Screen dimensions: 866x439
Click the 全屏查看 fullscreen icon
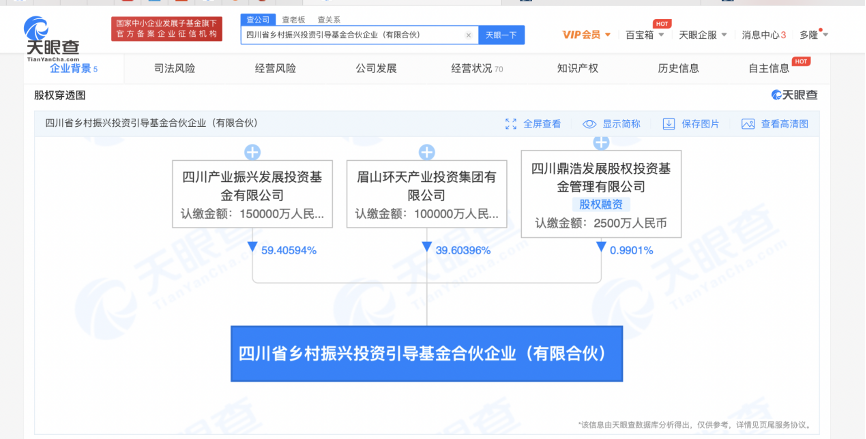pyautogui.click(x=511, y=124)
